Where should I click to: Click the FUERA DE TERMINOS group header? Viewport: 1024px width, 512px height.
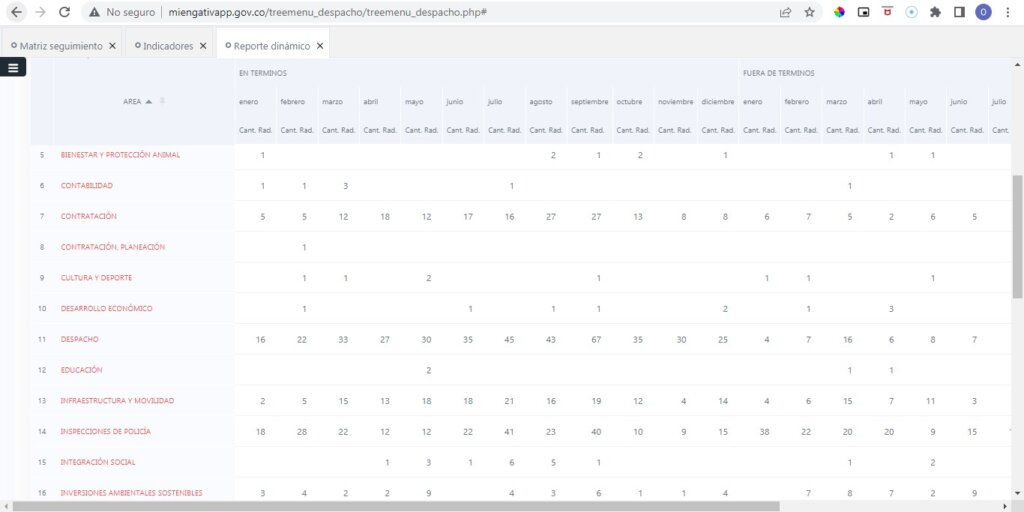tap(778, 73)
